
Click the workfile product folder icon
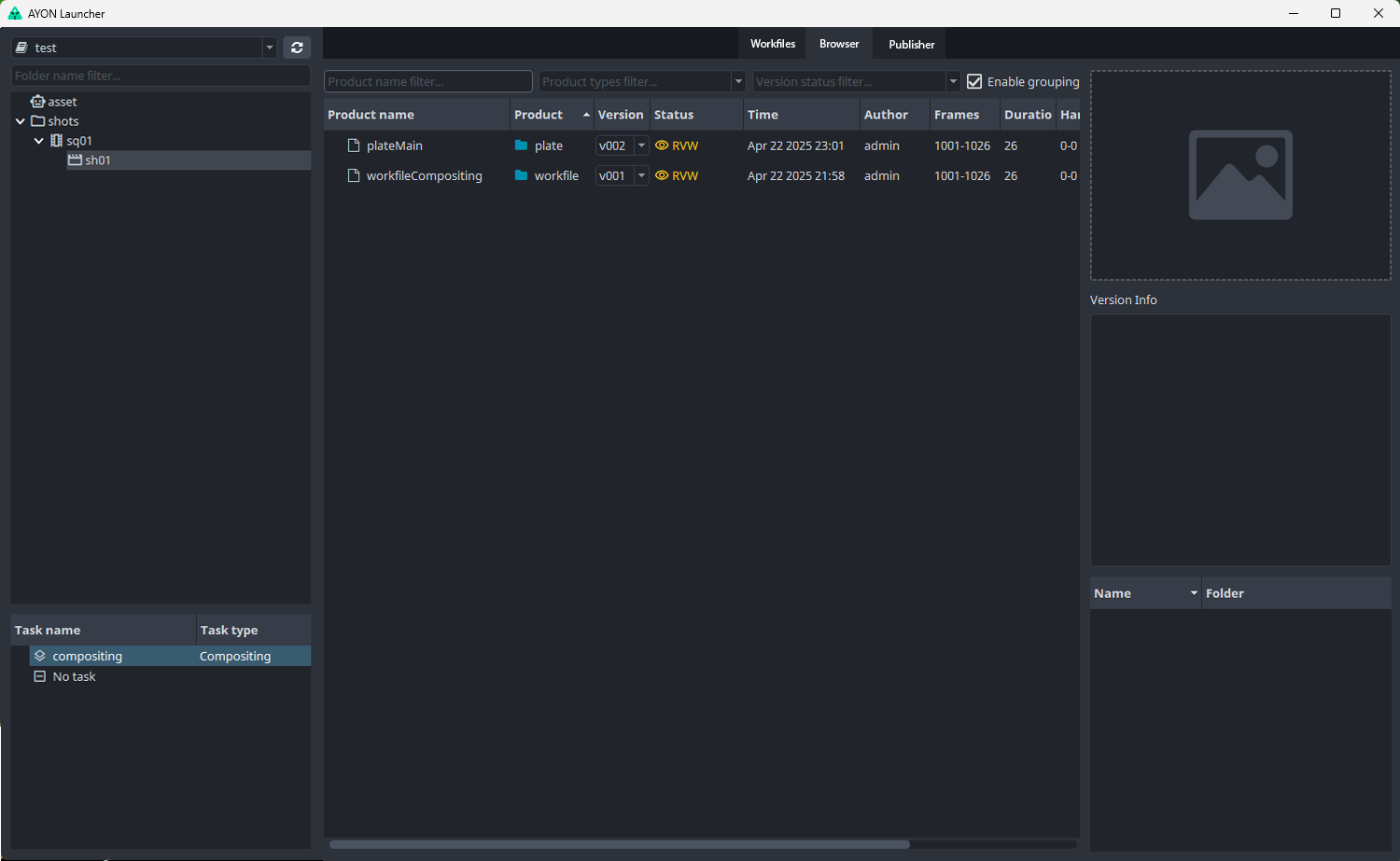click(522, 175)
